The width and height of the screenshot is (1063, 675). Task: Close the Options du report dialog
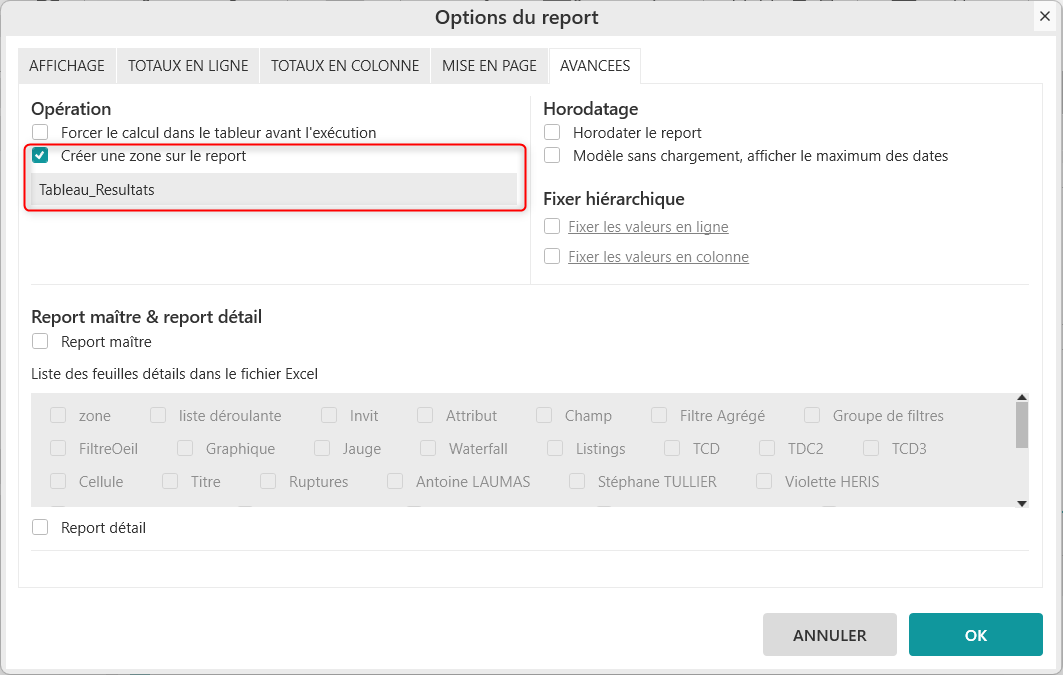[x=1044, y=16]
